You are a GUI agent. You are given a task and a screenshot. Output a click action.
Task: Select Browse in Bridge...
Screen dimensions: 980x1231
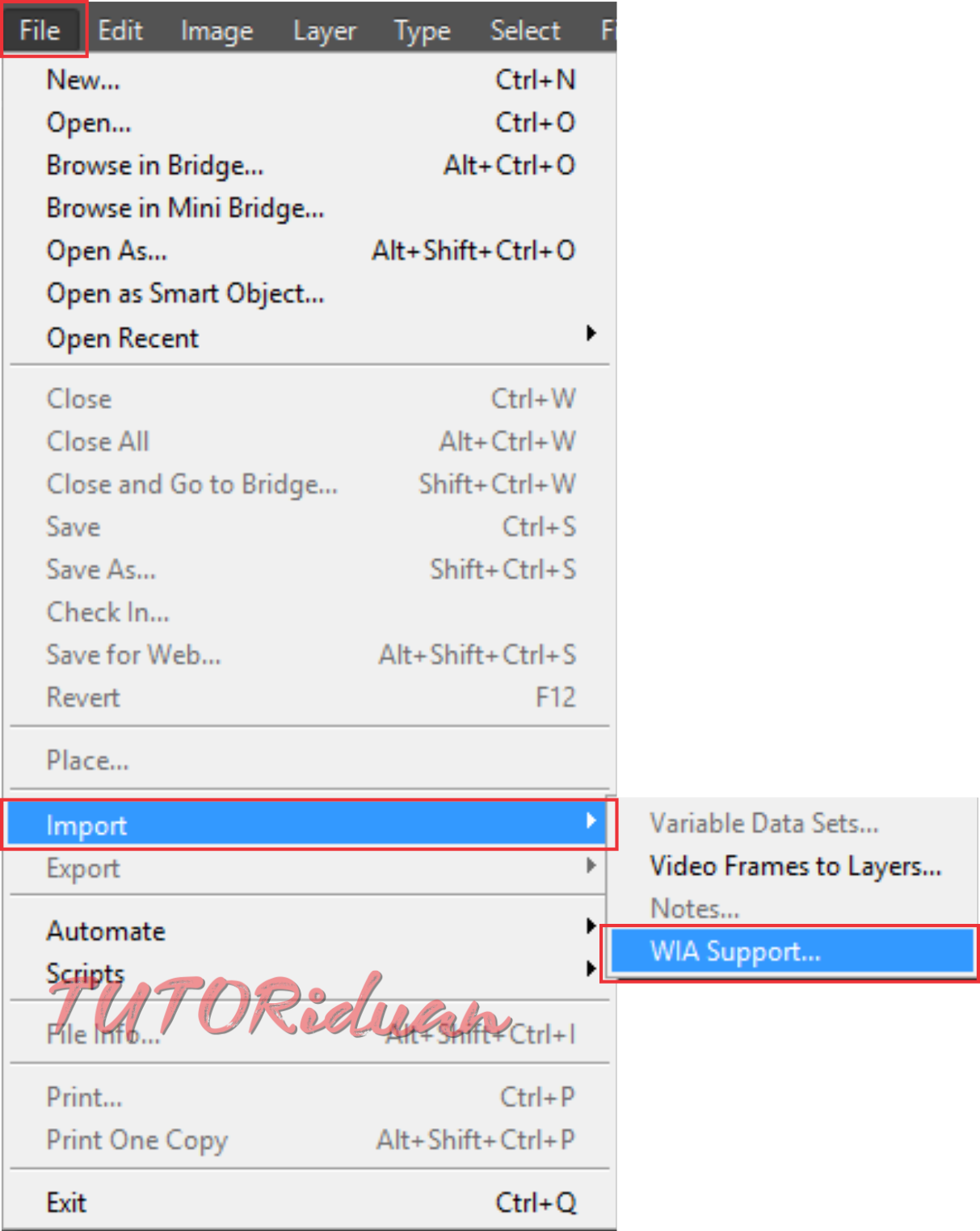click(309, 166)
